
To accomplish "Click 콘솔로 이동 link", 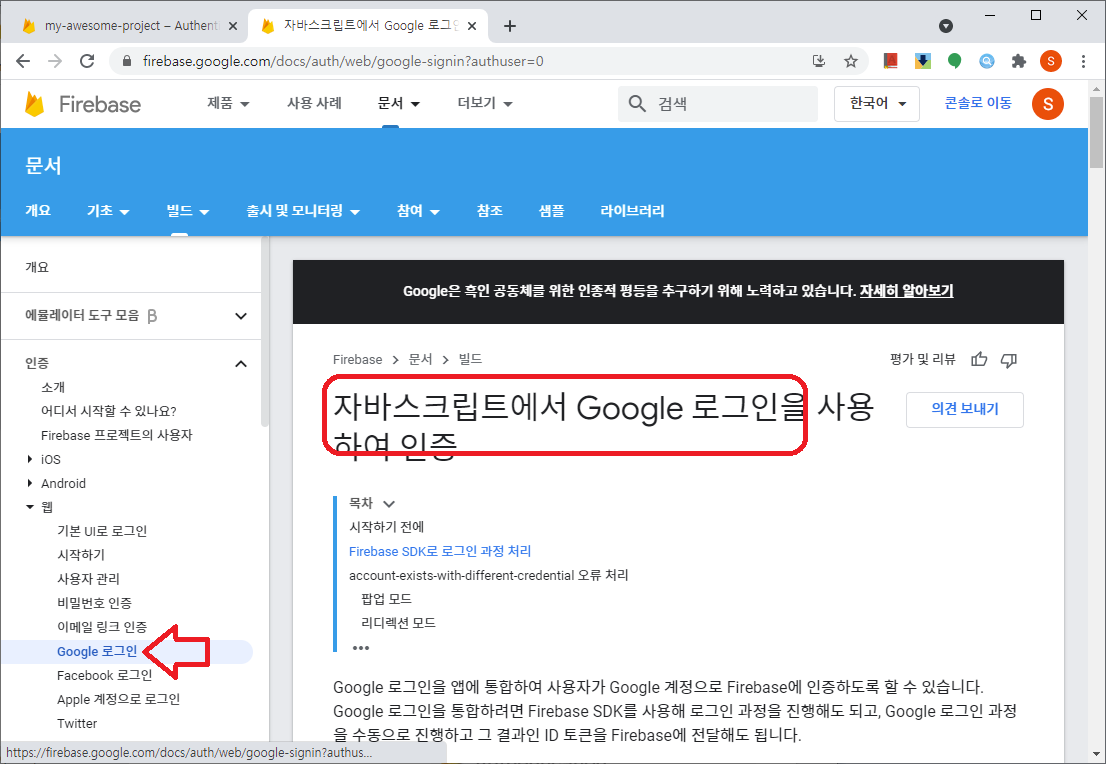I will [x=978, y=104].
